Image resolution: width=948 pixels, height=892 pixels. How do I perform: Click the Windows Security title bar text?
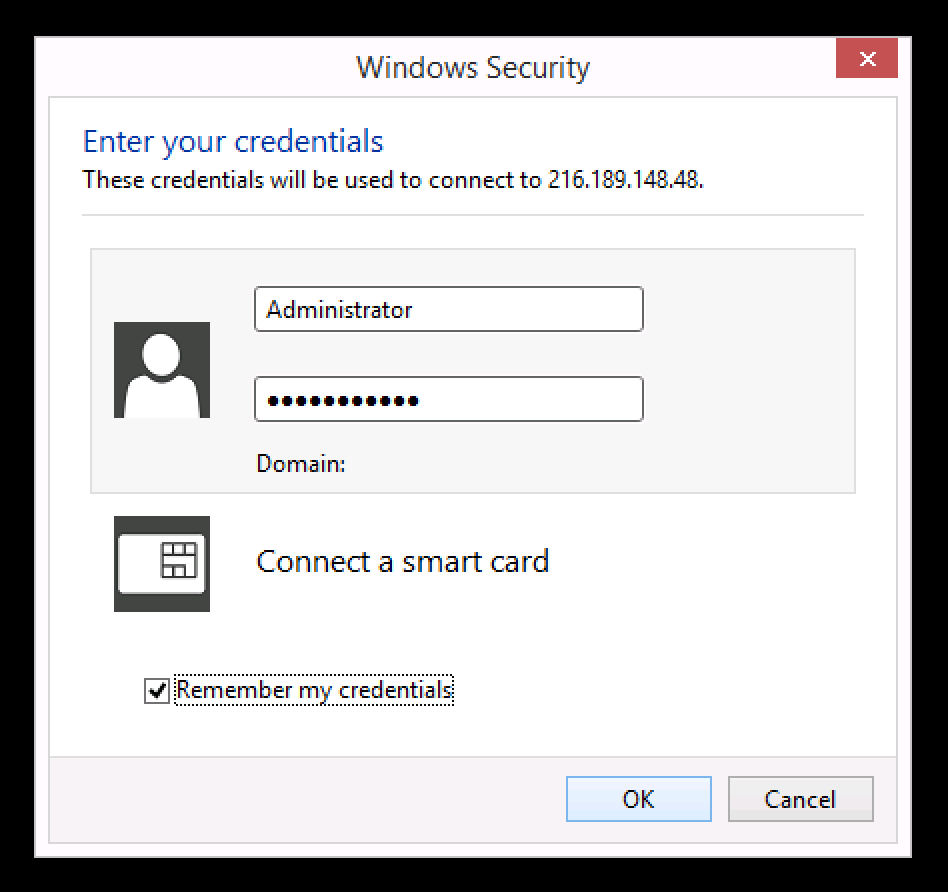[473, 68]
